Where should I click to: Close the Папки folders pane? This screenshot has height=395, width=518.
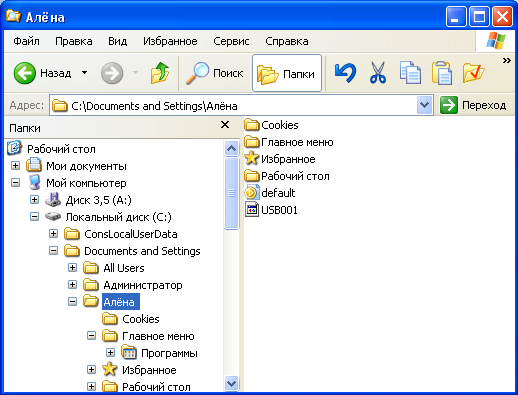[225, 125]
